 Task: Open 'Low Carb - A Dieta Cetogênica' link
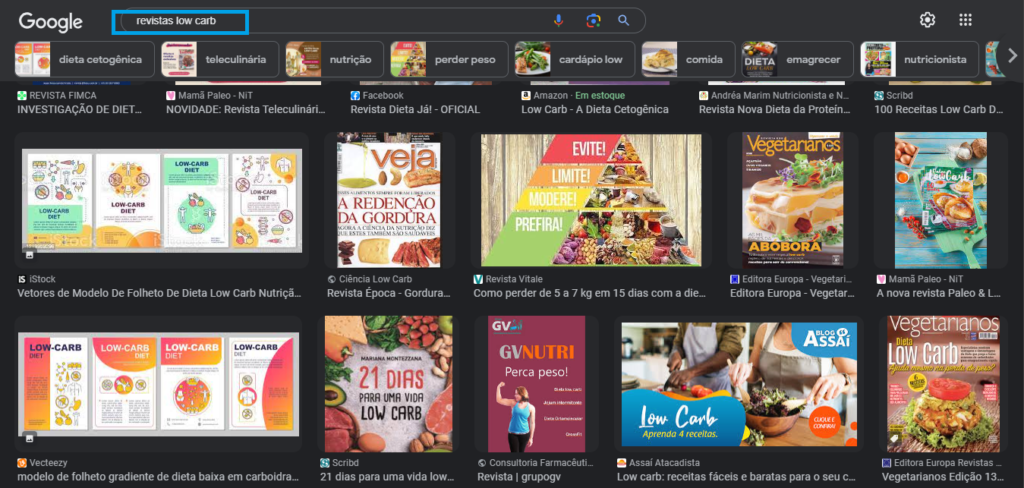click(595, 109)
